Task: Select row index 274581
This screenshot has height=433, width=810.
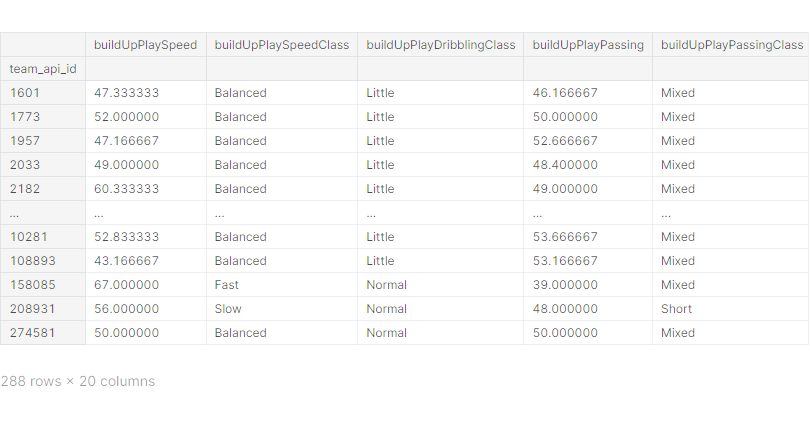Action: (x=33, y=333)
